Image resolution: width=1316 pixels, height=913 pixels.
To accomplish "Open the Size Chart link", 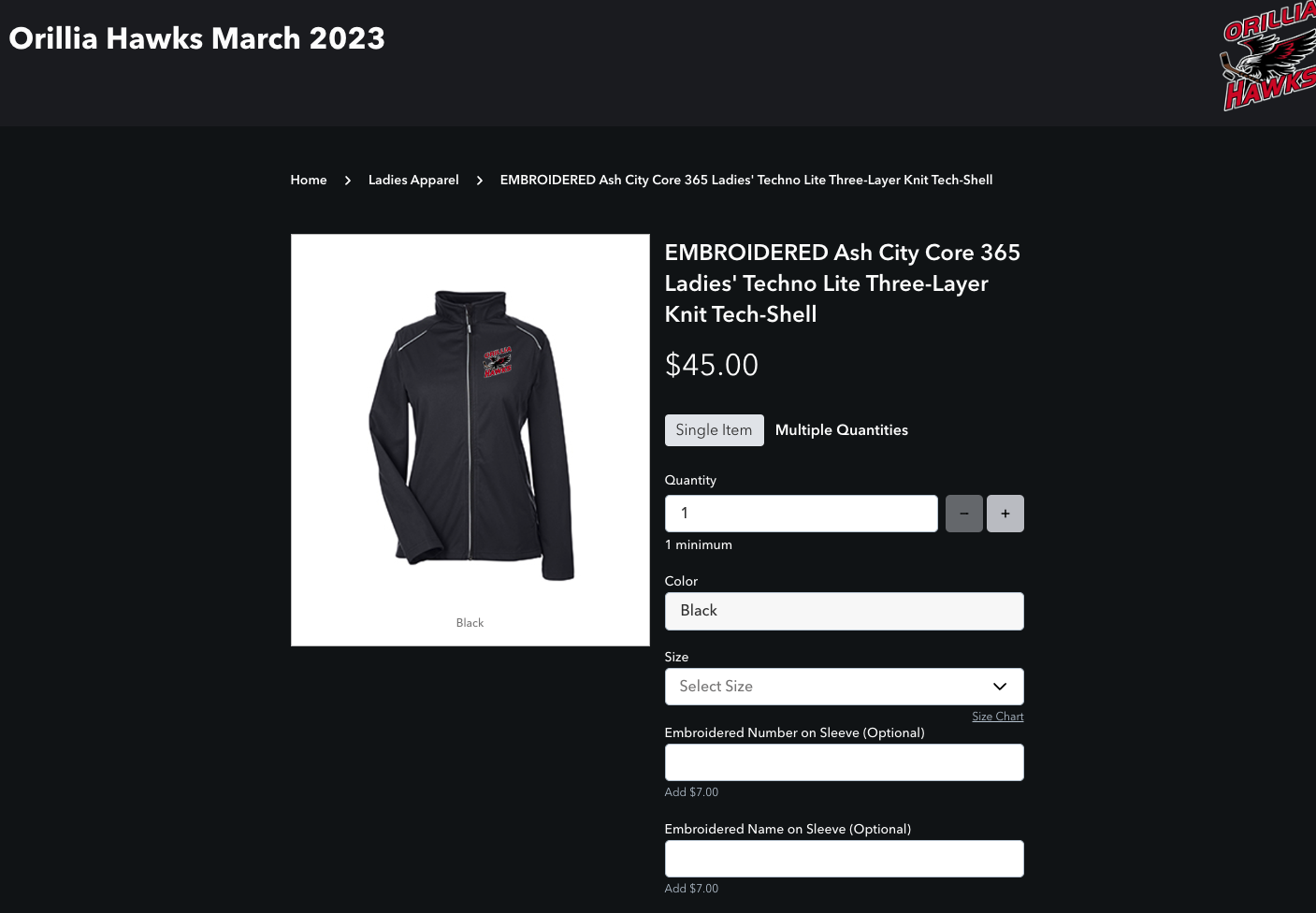I will point(998,717).
